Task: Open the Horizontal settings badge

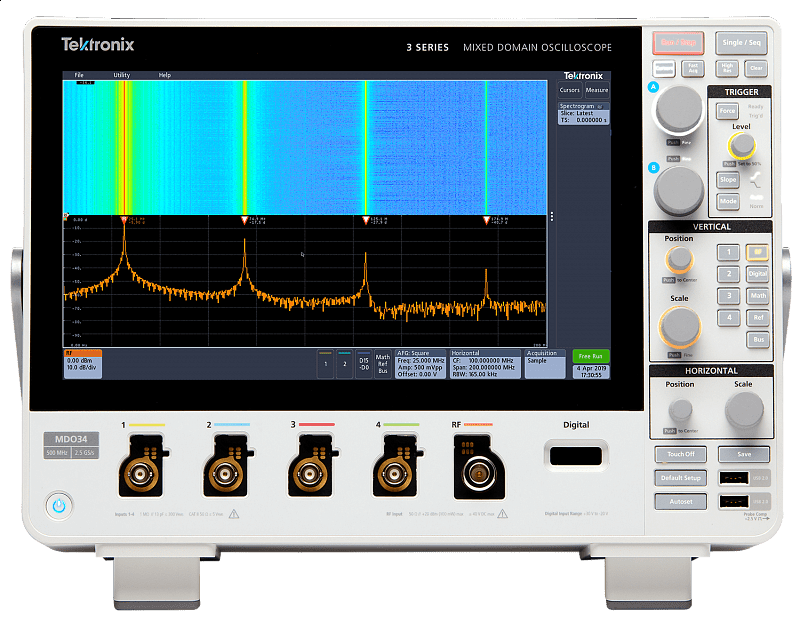Action: (484, 363)
